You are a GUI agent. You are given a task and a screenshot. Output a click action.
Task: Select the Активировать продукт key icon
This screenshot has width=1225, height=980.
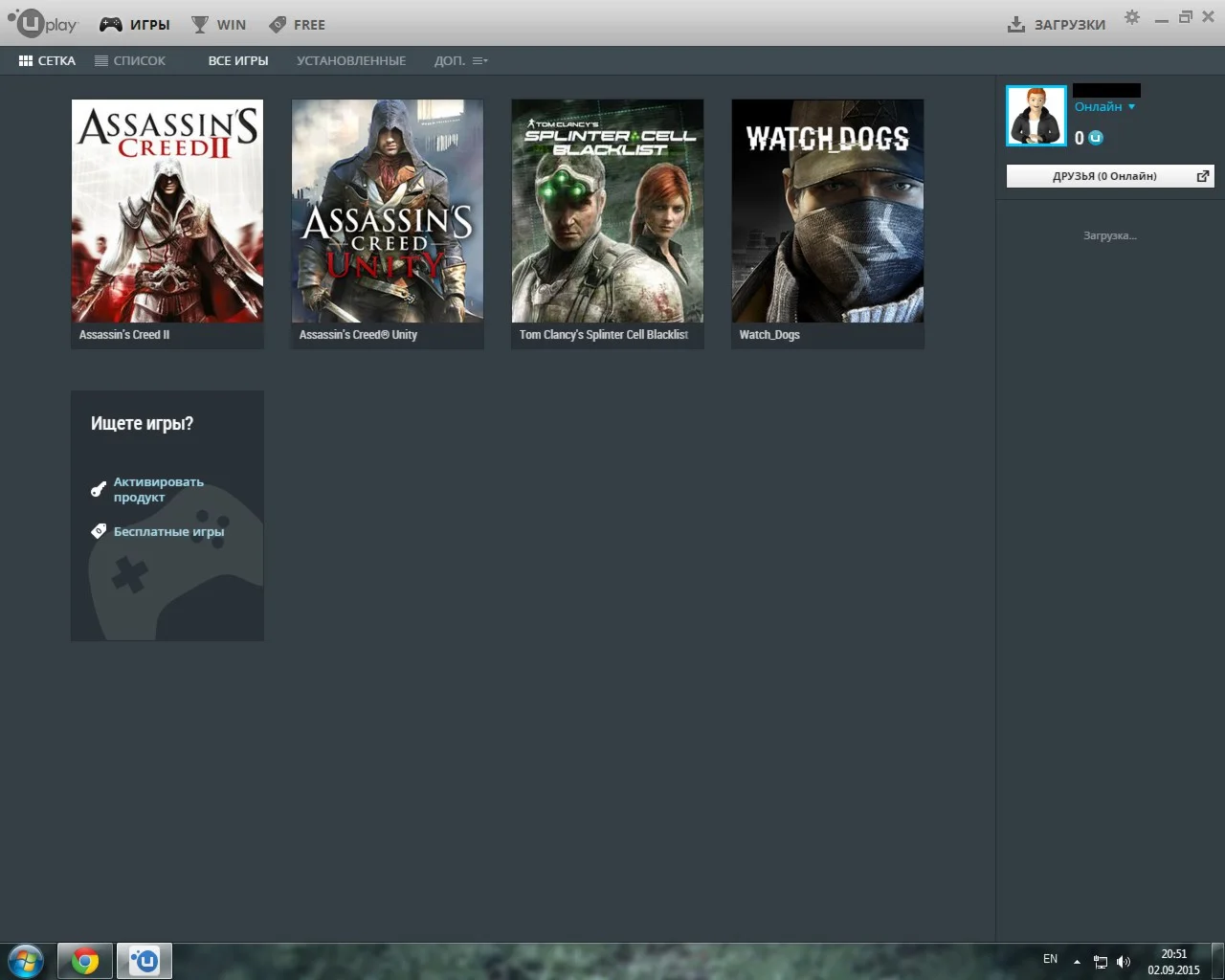(x=98, y=488)
